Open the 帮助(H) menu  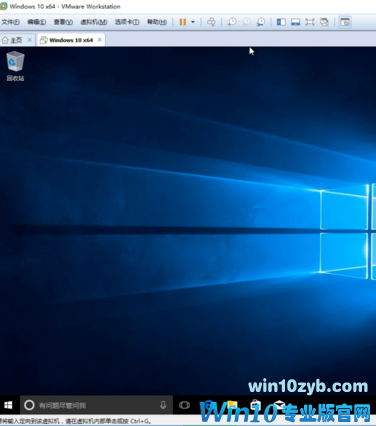click(157, 22)
